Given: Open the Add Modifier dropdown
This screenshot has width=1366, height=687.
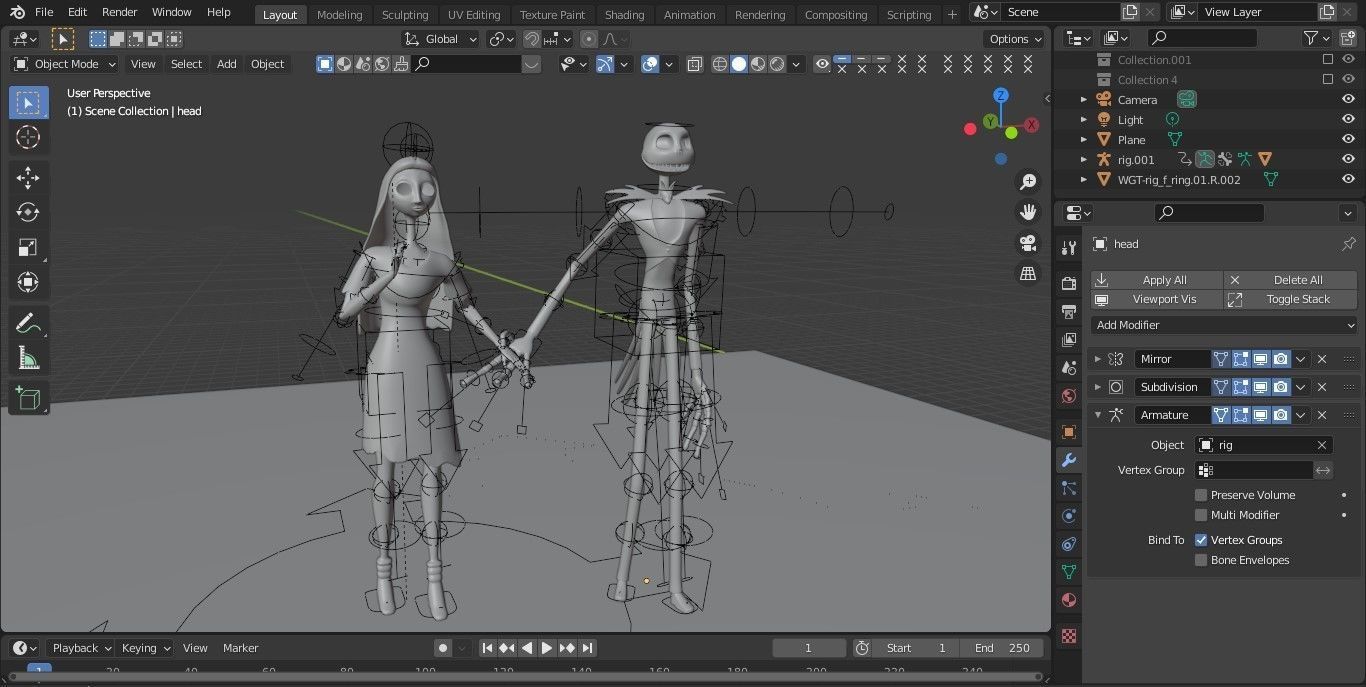Looking at the screenshot, I should tap(1225, 325).
